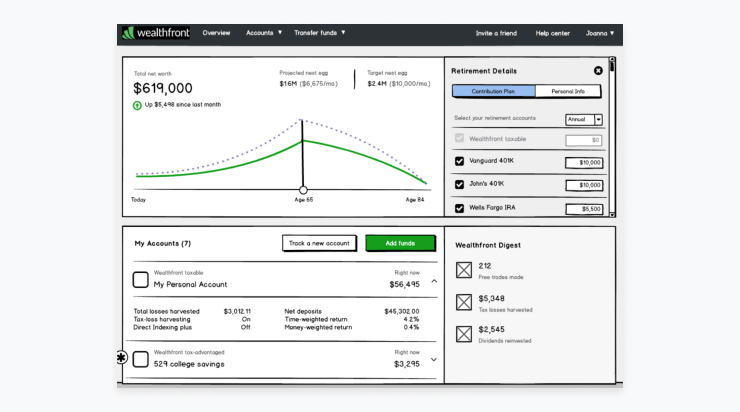
Task: Click the Total losses harvested $3,012.11 value
Action: (237, 311)
